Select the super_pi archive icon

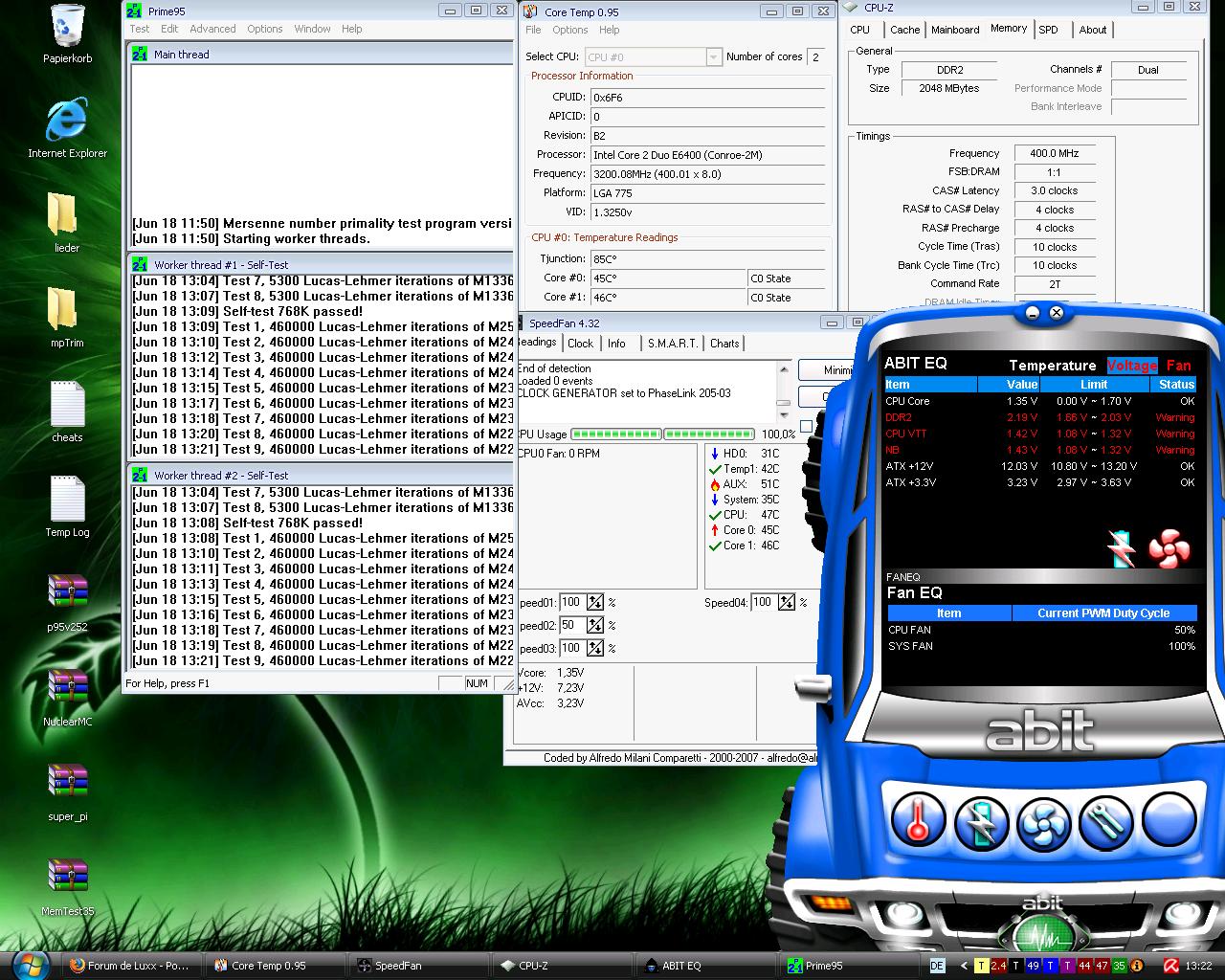(x=67, y=791)
